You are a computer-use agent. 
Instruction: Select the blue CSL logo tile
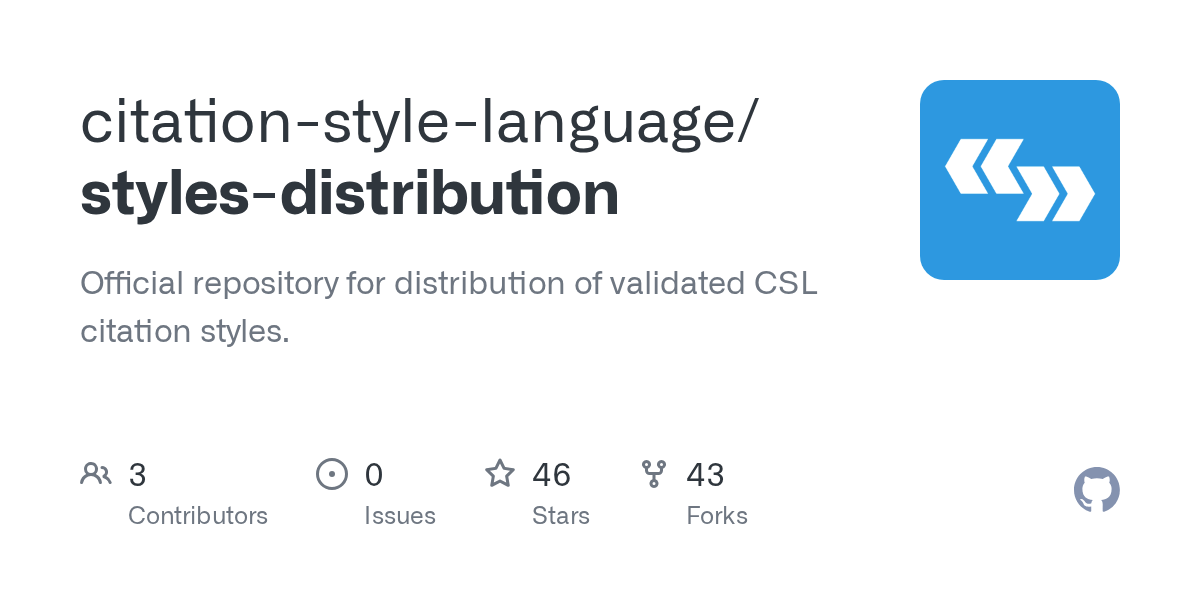[x=1020, y=180]
